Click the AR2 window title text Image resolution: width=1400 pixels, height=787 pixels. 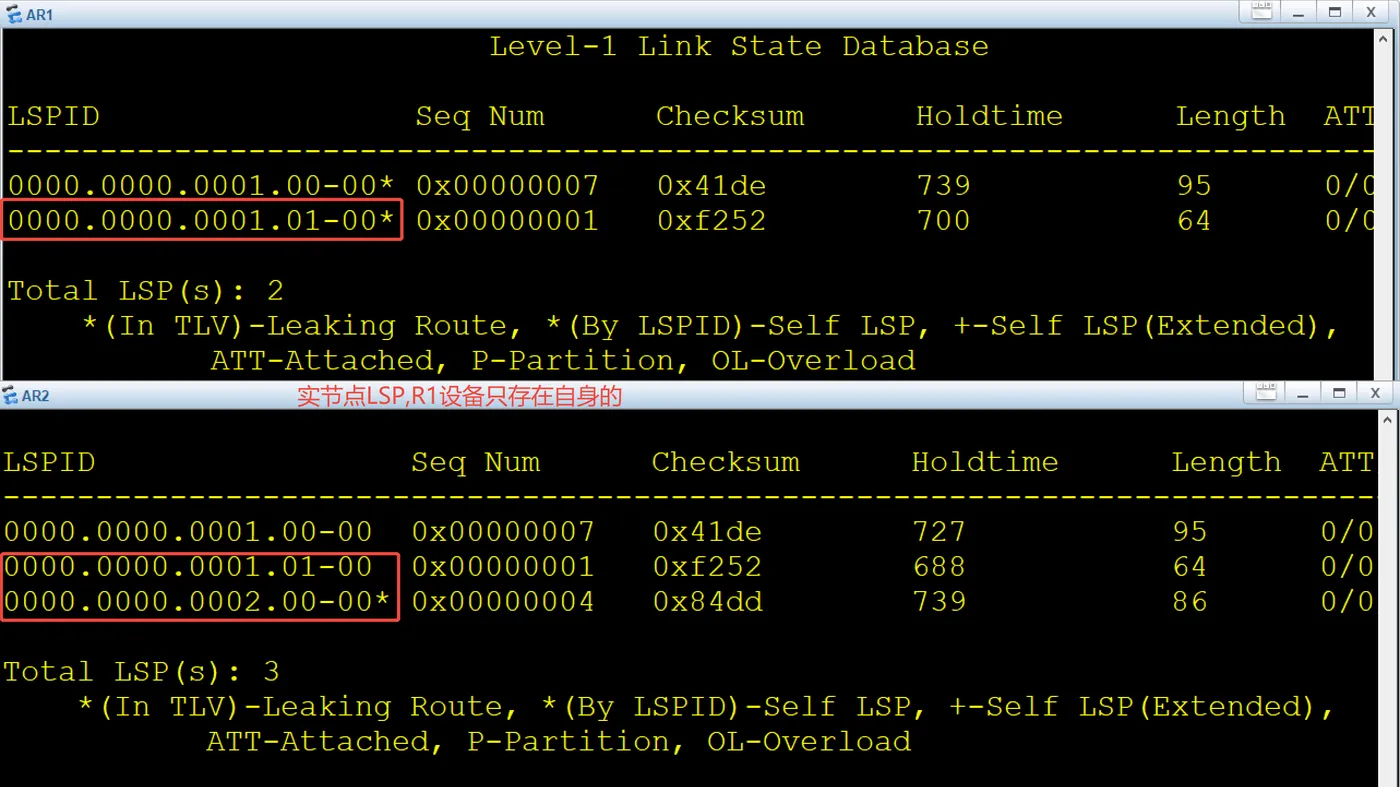coord(35,396)
